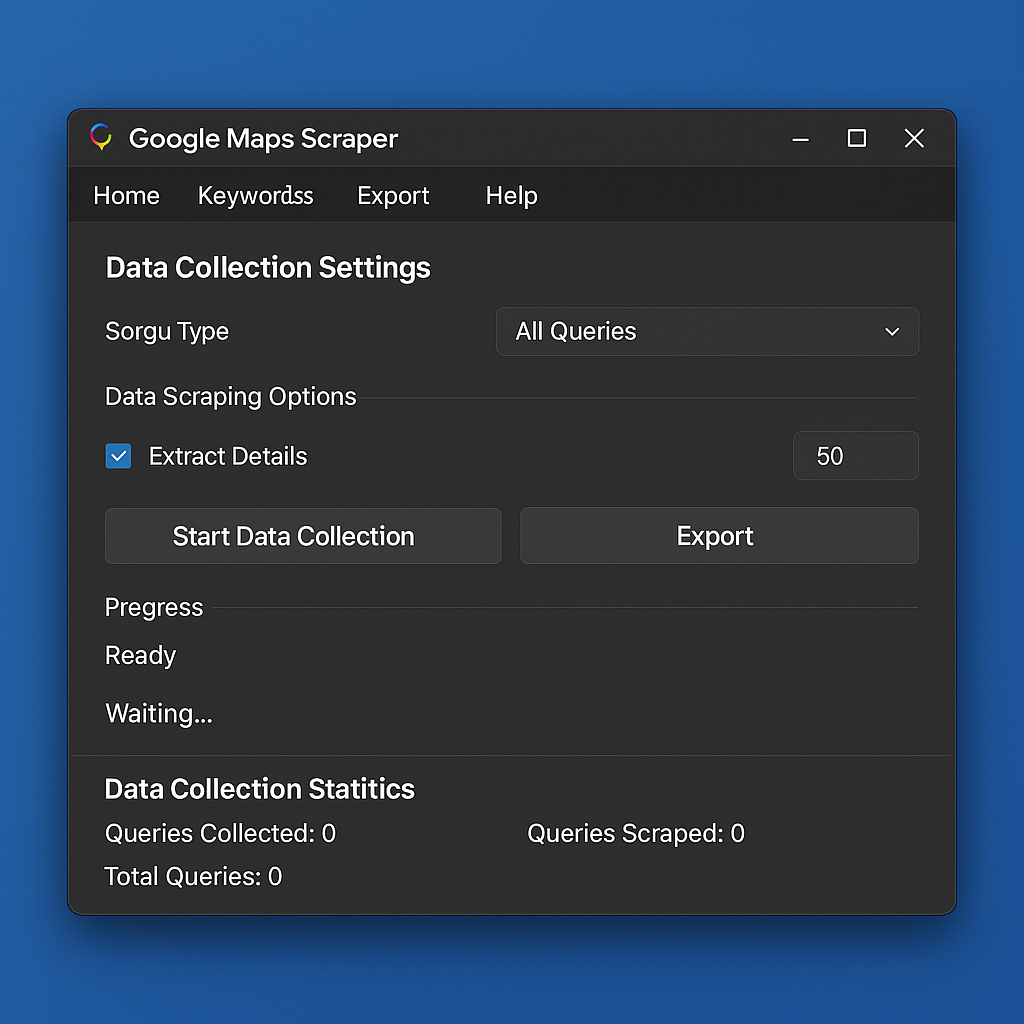This screenshot has width=1024, height=1024.
Task: Open the Help menu
Action: pyautogui.click(x=511, y=195)
